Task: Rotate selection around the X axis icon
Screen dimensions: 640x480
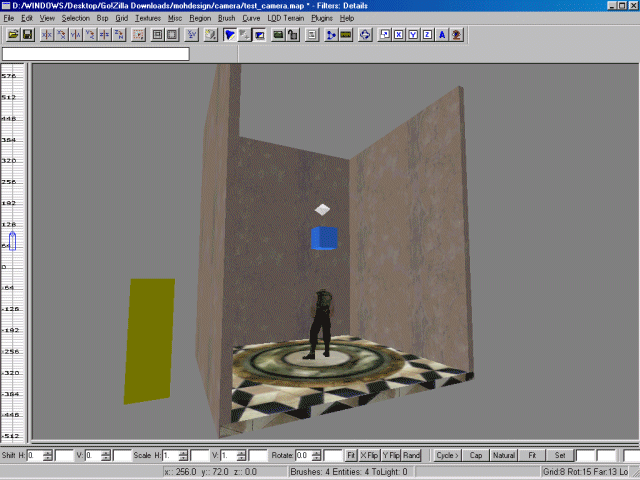Action: (x=61, y=35)
